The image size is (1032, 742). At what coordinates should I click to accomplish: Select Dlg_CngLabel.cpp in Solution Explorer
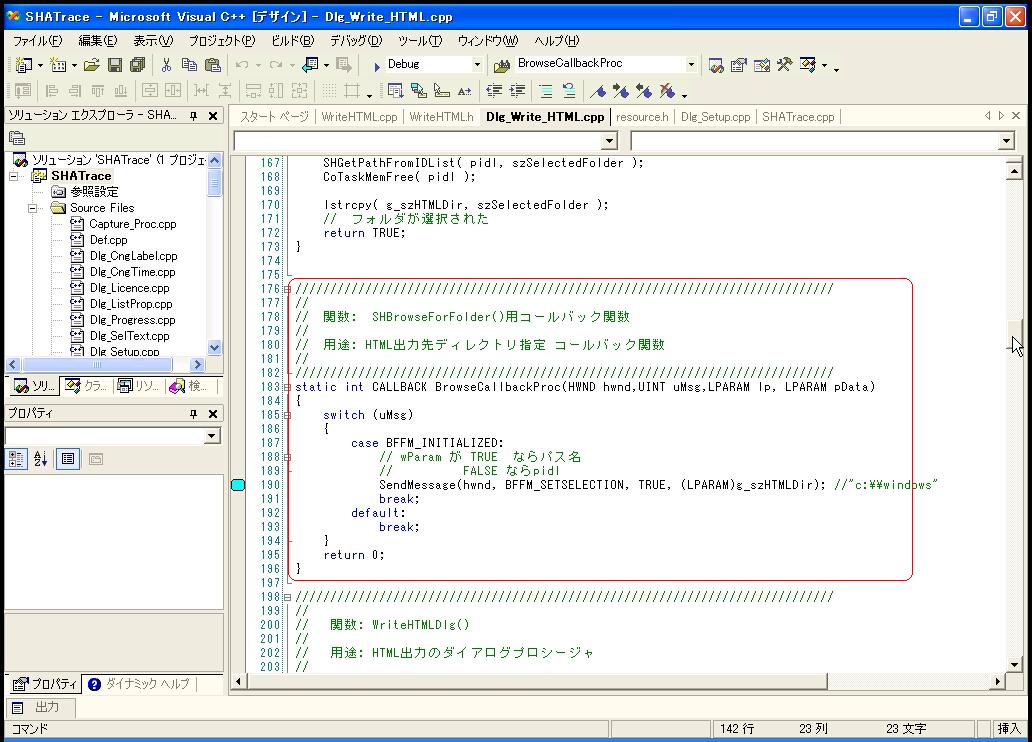[x=133, y=256]
